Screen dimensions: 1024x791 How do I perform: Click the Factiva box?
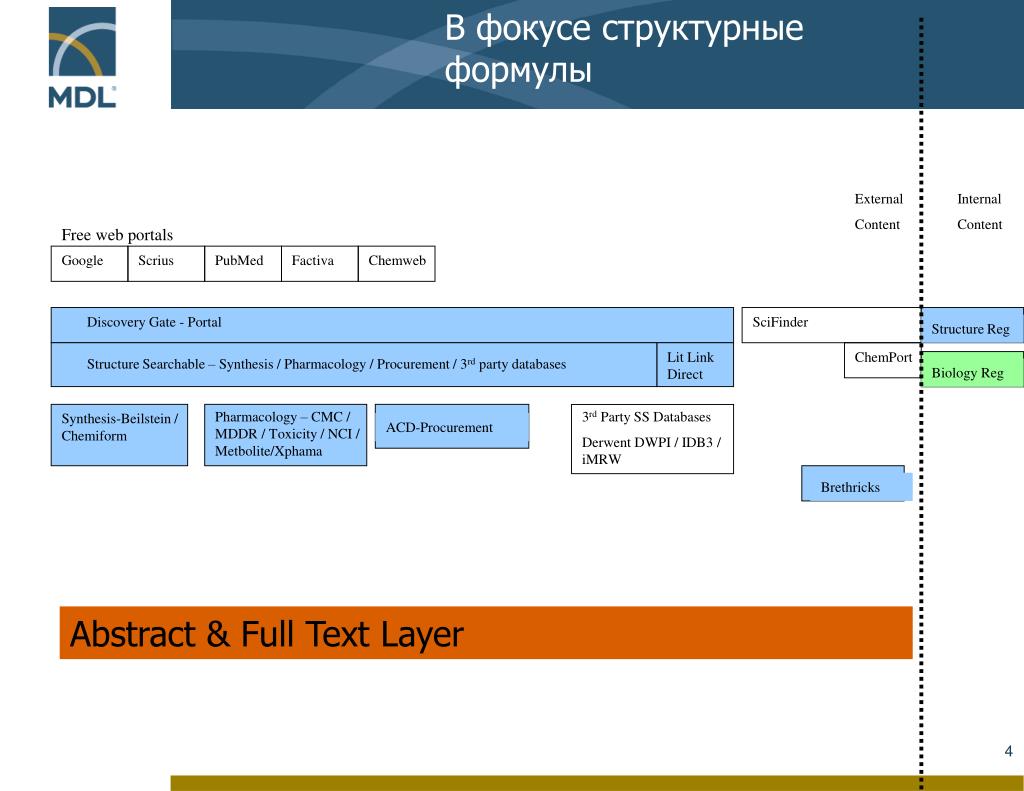pos(320,264)
